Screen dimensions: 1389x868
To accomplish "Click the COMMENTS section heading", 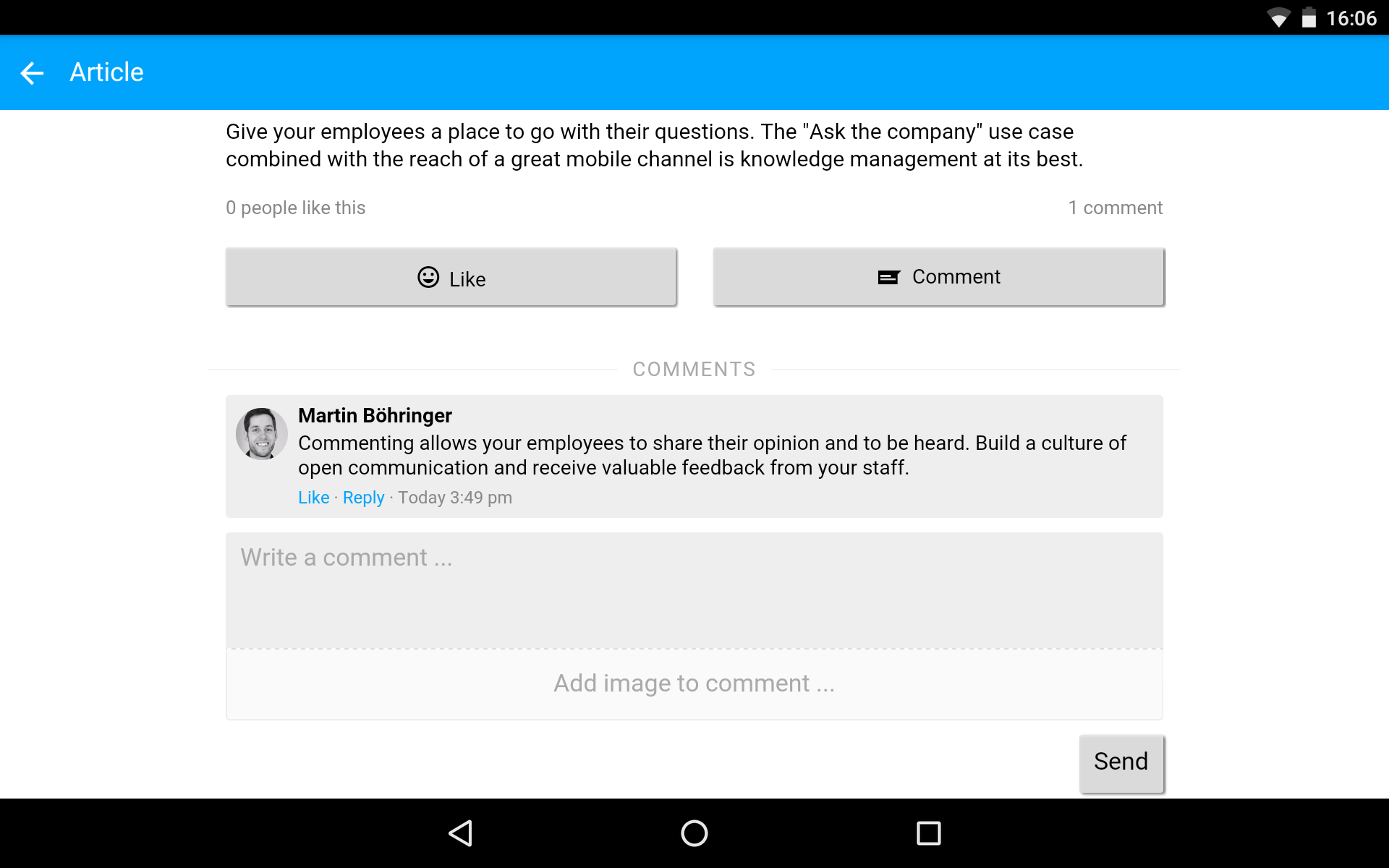I will (x=694, y=369).
